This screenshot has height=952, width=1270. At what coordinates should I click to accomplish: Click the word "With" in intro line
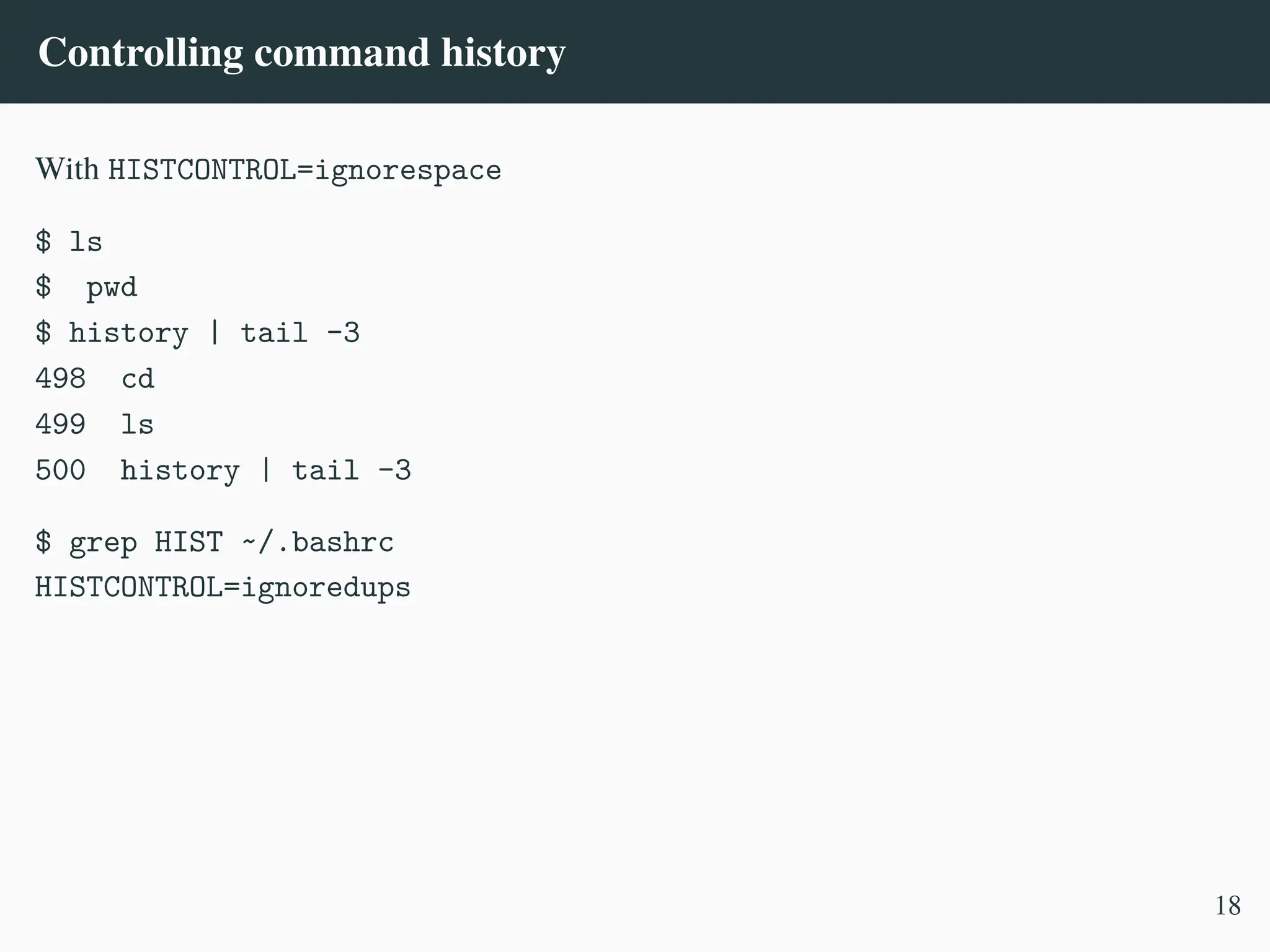click(x=67, y=169)
